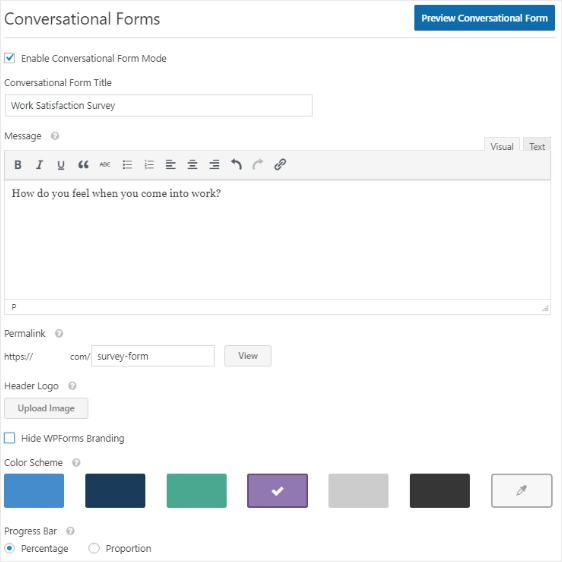Insert a blockquote in message editor
562x562 pixels.
(83, 165)
